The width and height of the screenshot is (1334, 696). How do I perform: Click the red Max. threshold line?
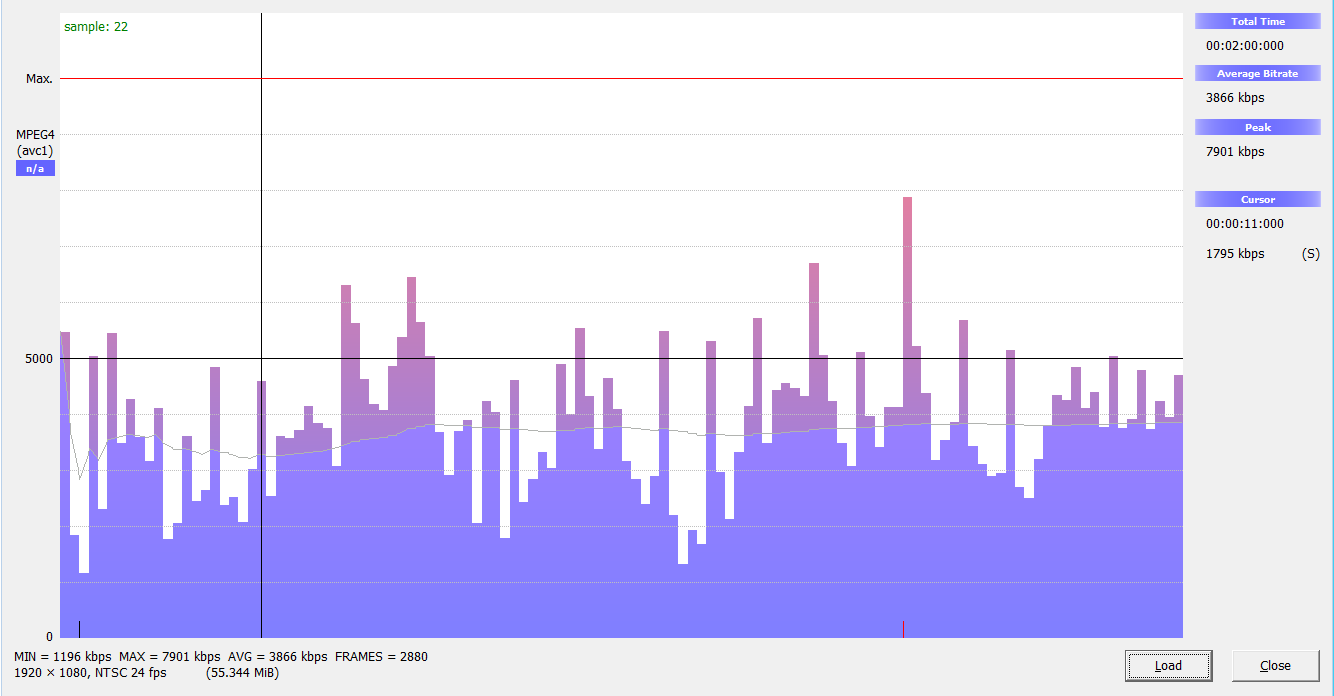click(621, 78)
